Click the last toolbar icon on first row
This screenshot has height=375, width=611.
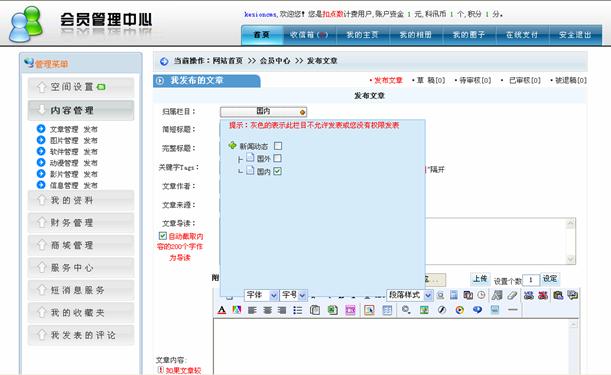point(572,295)
